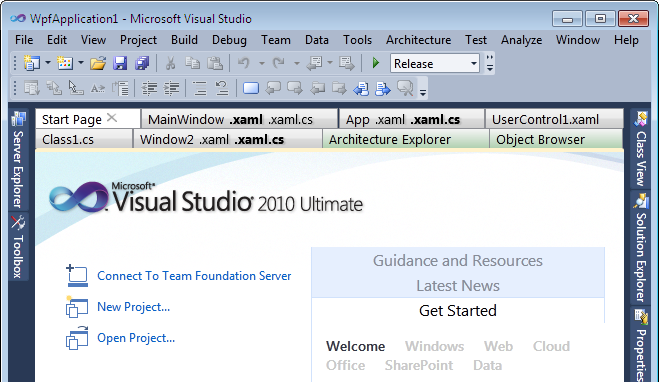Click the Next Bookmark in Document icon

pos(383,88)
